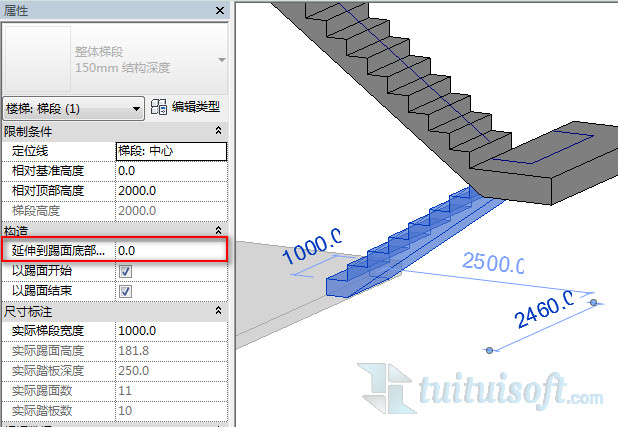The image size is (618, 427).
Task: Collapse the 尺寸标注 section
Action: 218,311
